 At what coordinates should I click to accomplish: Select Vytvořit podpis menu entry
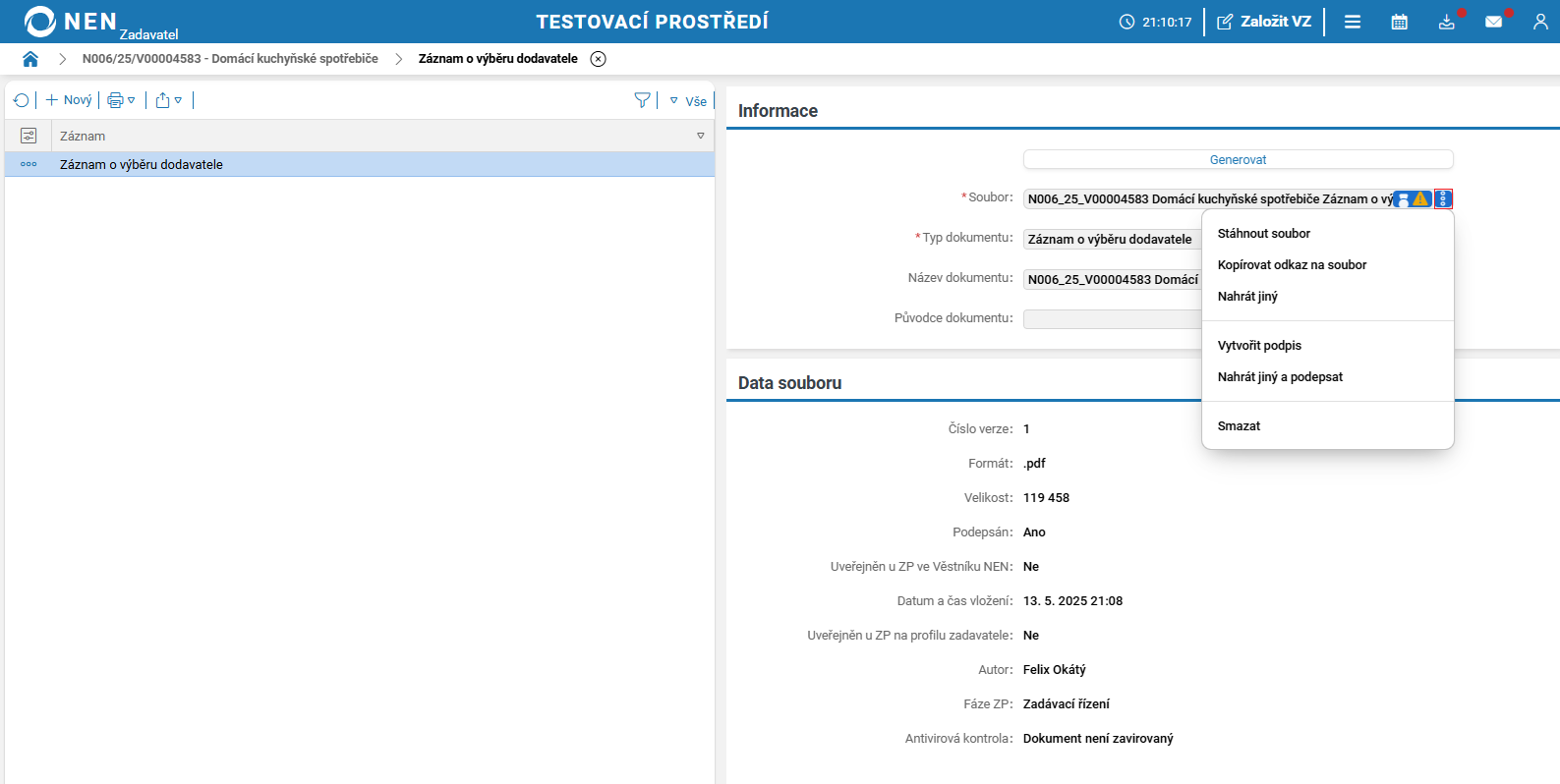(x=1259, y=346)
